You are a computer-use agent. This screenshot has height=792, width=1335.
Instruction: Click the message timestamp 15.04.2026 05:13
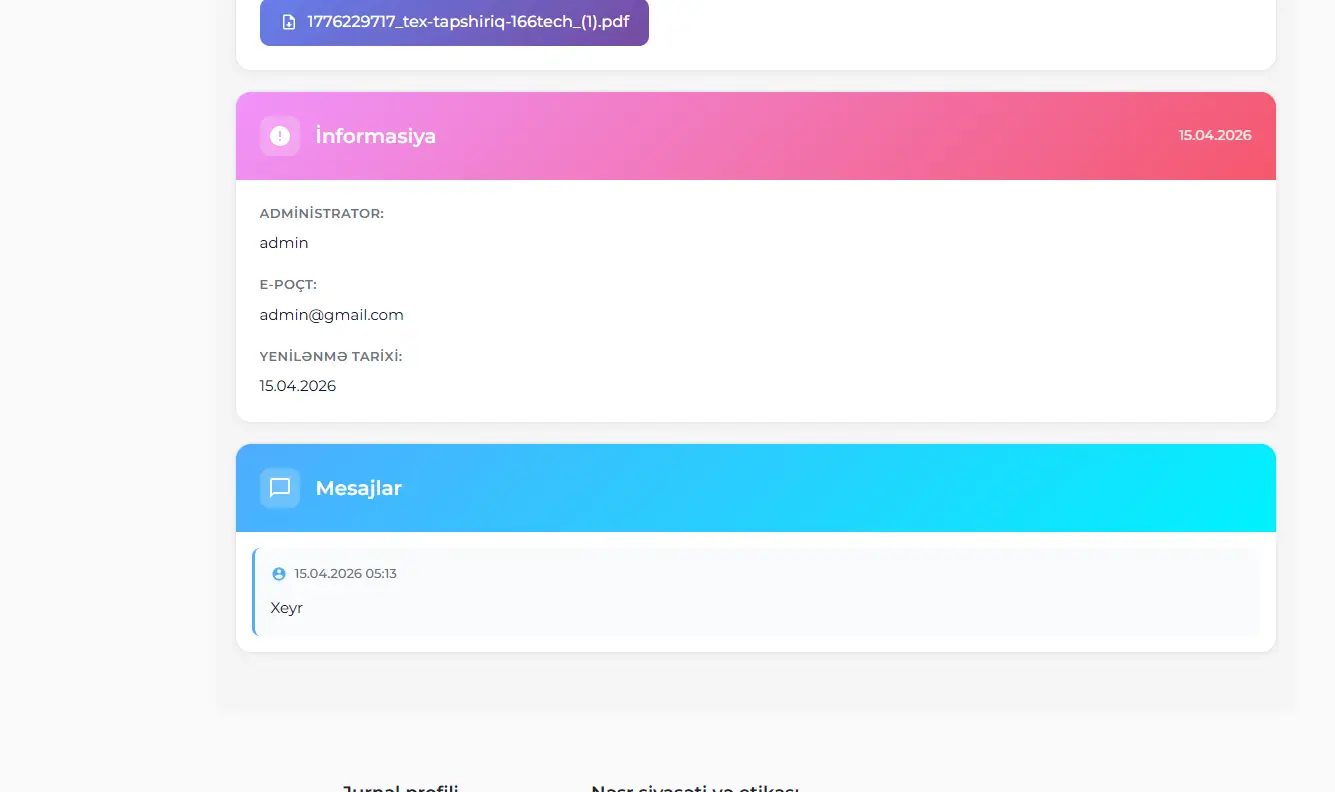pyautogui.click(x=345, y=574)
